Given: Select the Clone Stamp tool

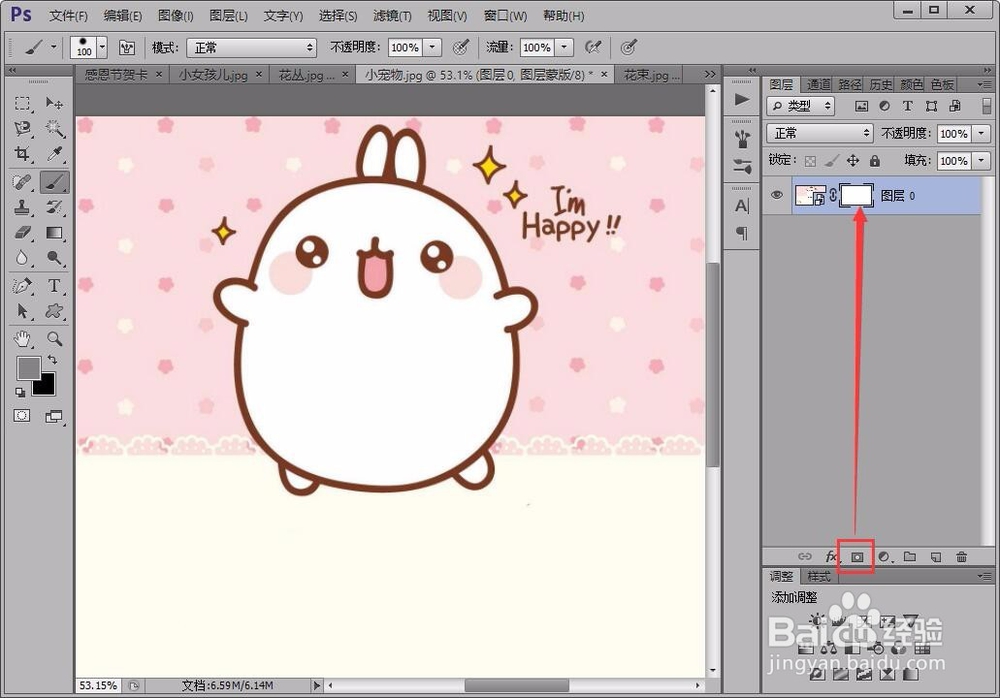Looking at the screenshot, I should (x=22, y=207).
